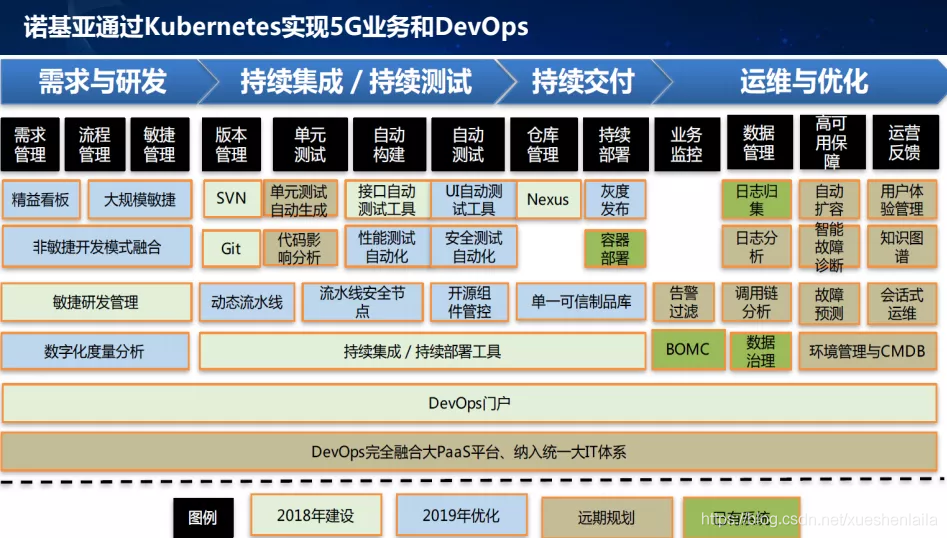Select the DevOps完全融合大PaaS平台 bar
This screenshot has height=538, width=947.
click(x=469, y=452)
